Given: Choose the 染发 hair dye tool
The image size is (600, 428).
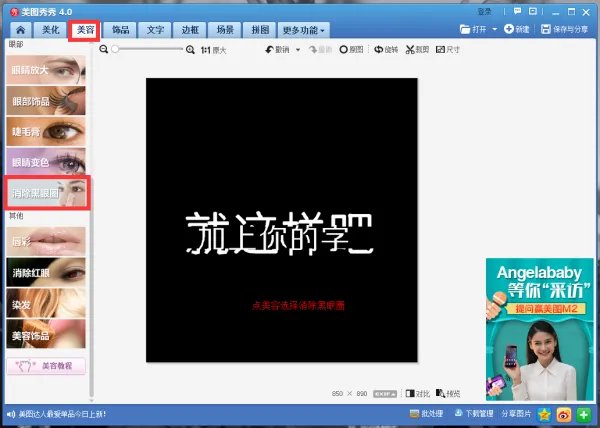Looking at the screenshot, I should [46, 304].
